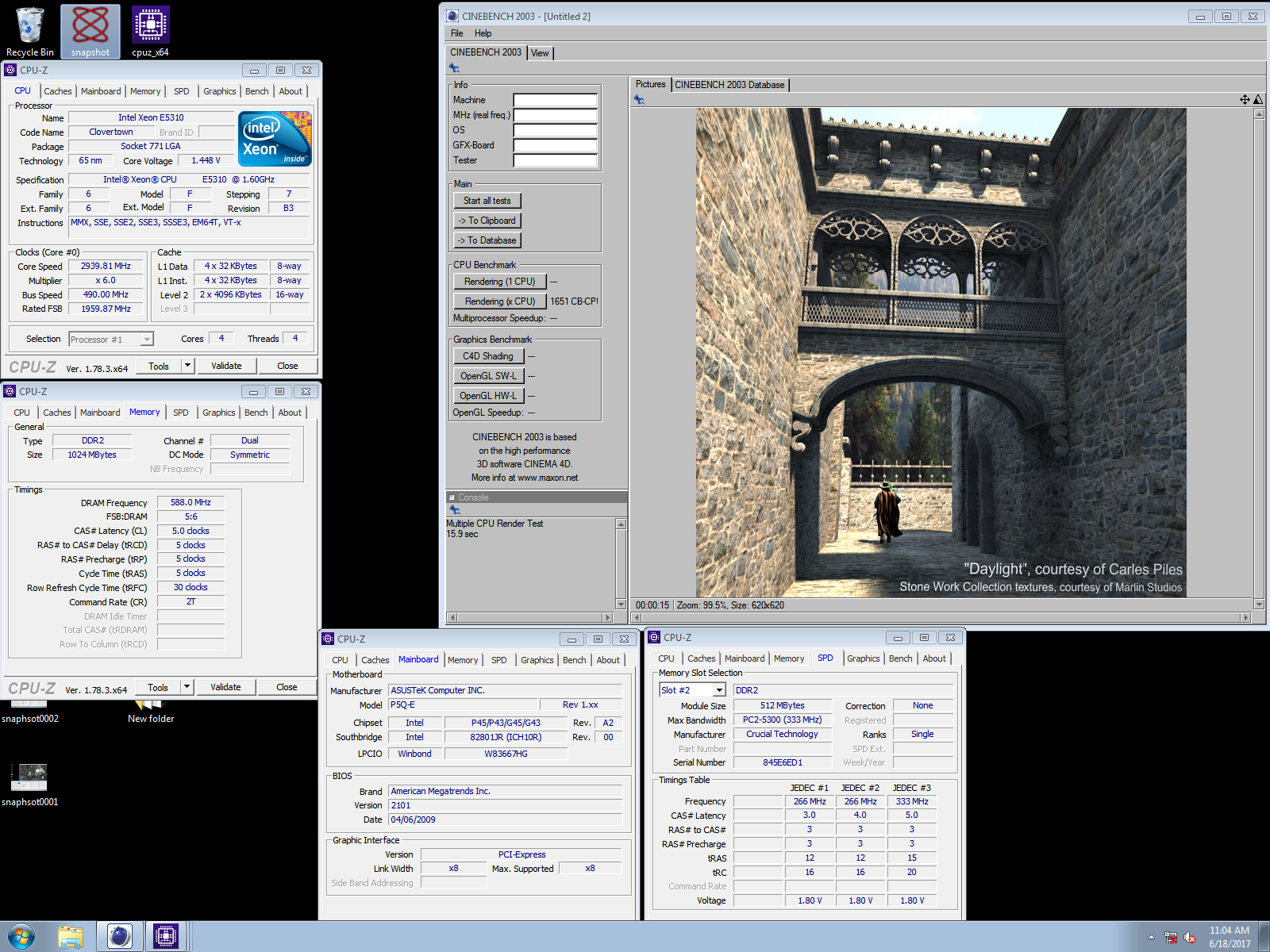
Task: Click Validate in the CPU tab window
Action: coord(226,366)
